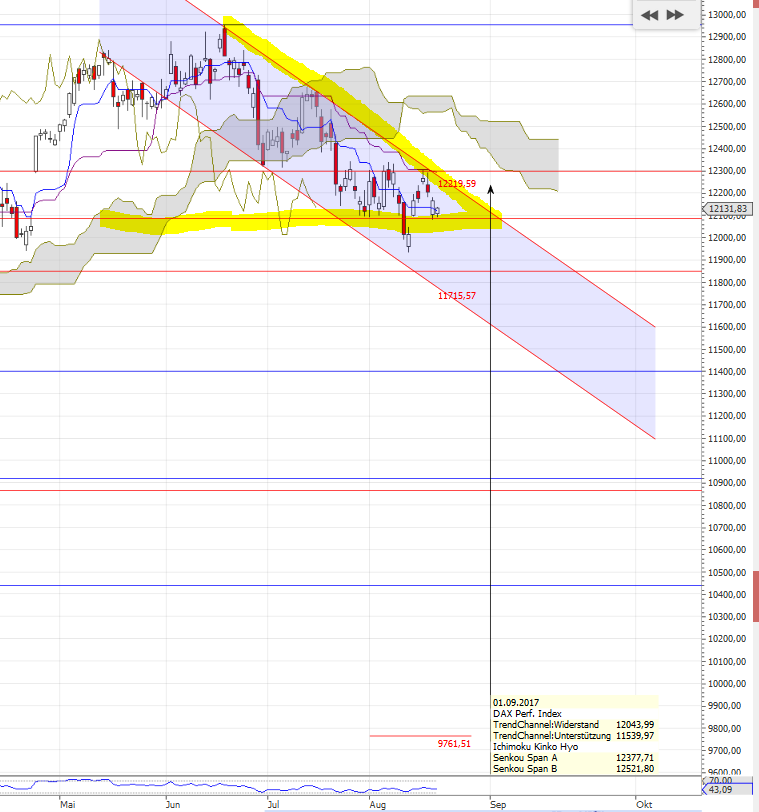Click the Mai label on time axis
Screen dimensions: 759x812
point(68,803)
